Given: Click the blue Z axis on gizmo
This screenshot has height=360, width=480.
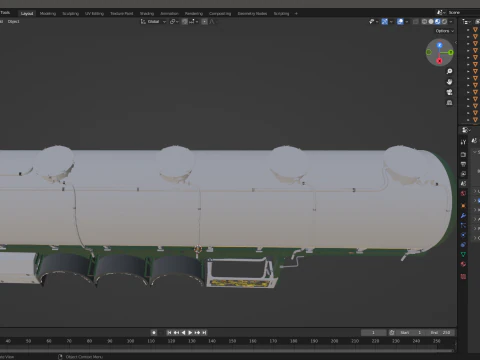Looking at the screenshot, I should [440, 45].
